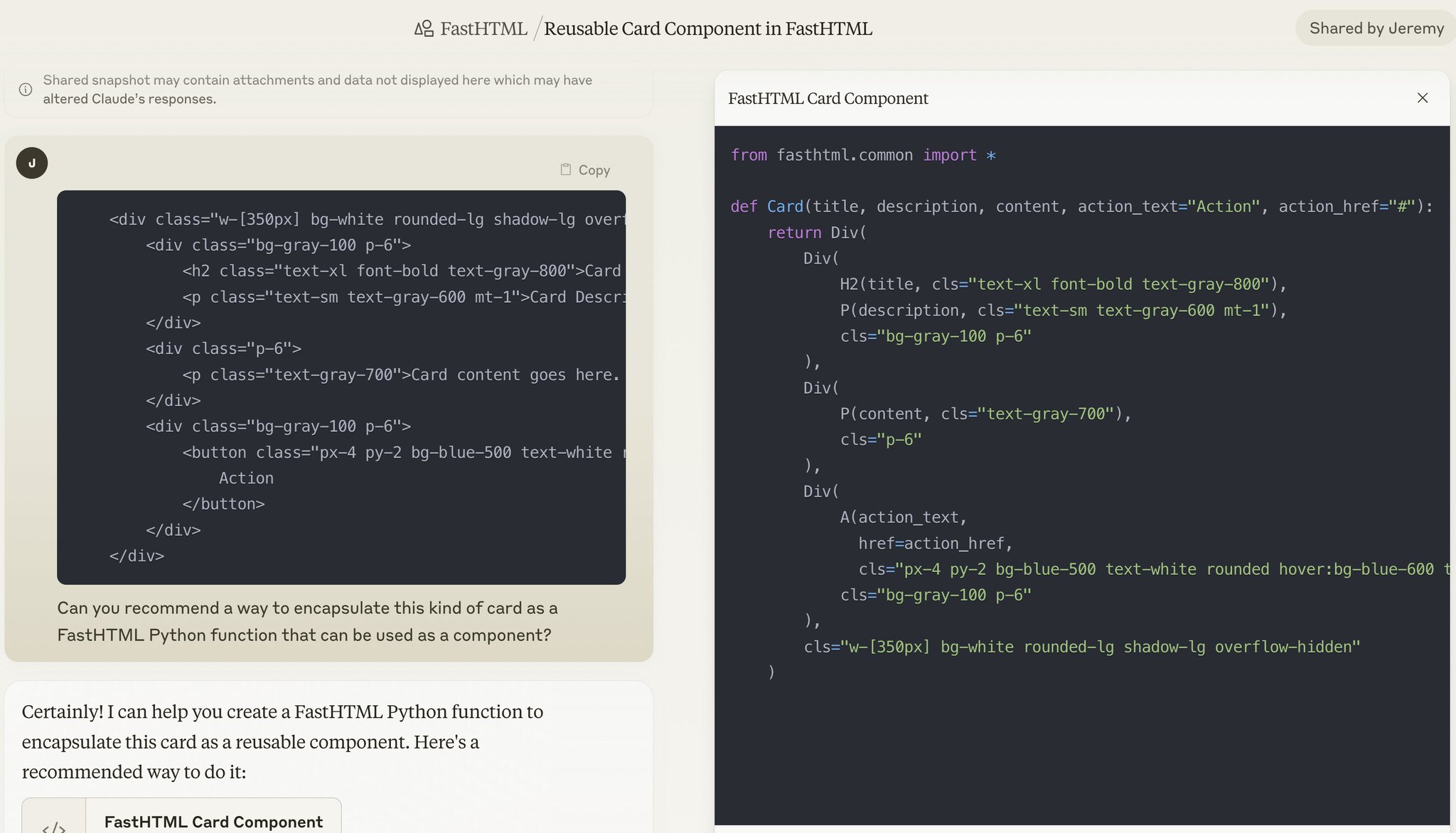Click the FastHTML project icon in header
The image size is (1456, 833).
click(424, 28)
